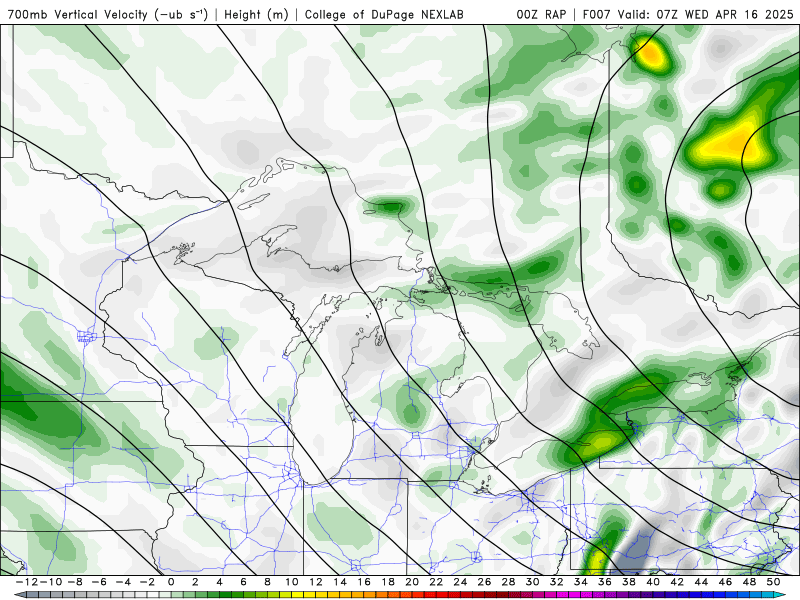Click the "10" colorbar label
Screen dimensions: 800x600
[291, 582]
